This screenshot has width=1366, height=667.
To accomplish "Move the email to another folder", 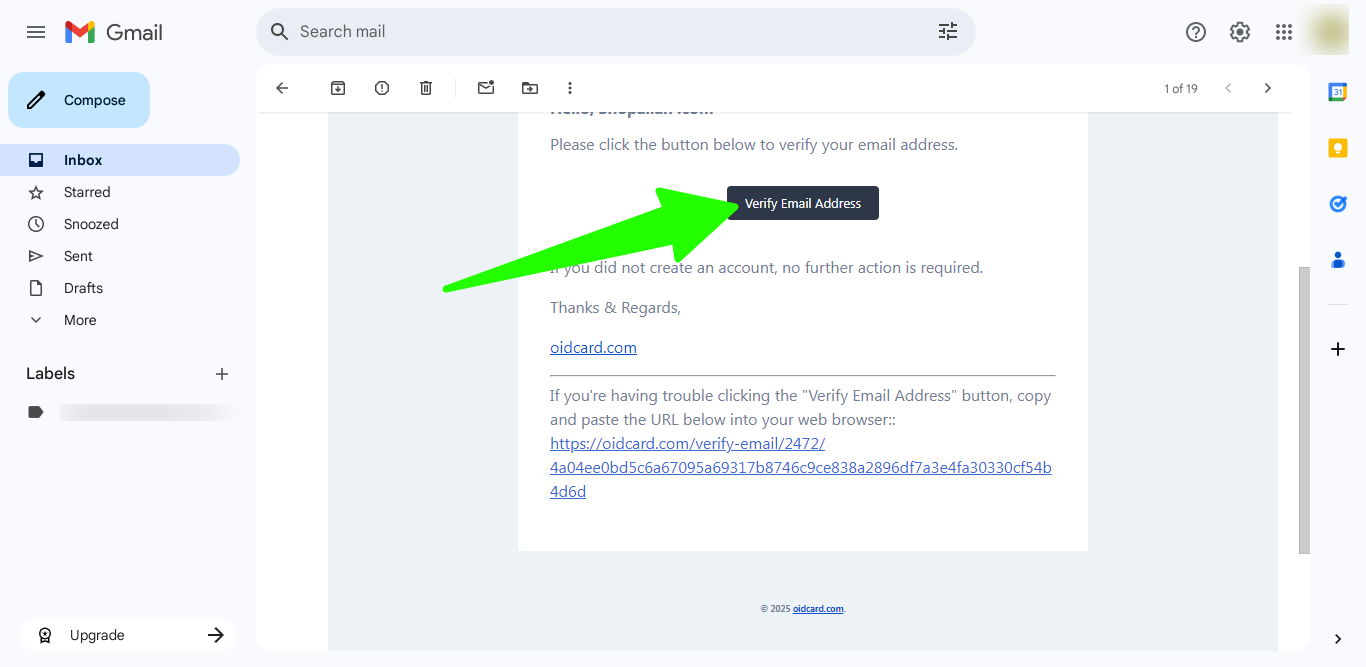I will (529, 88).
